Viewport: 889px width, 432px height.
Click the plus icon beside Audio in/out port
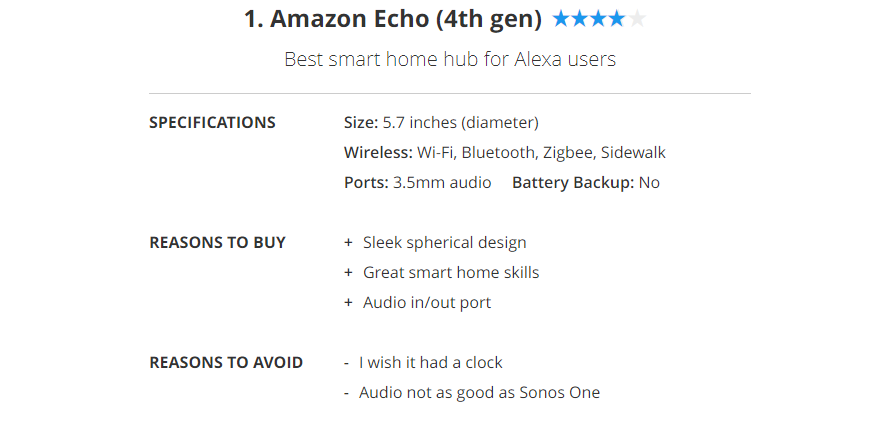tap(348, 303)
